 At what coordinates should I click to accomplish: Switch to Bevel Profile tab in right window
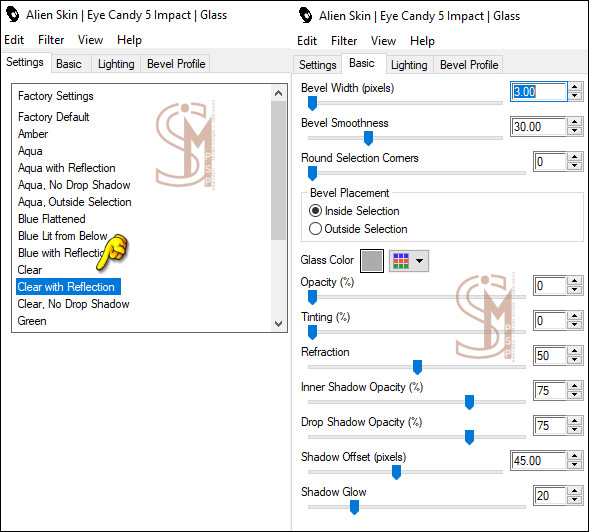click(469, 65)
